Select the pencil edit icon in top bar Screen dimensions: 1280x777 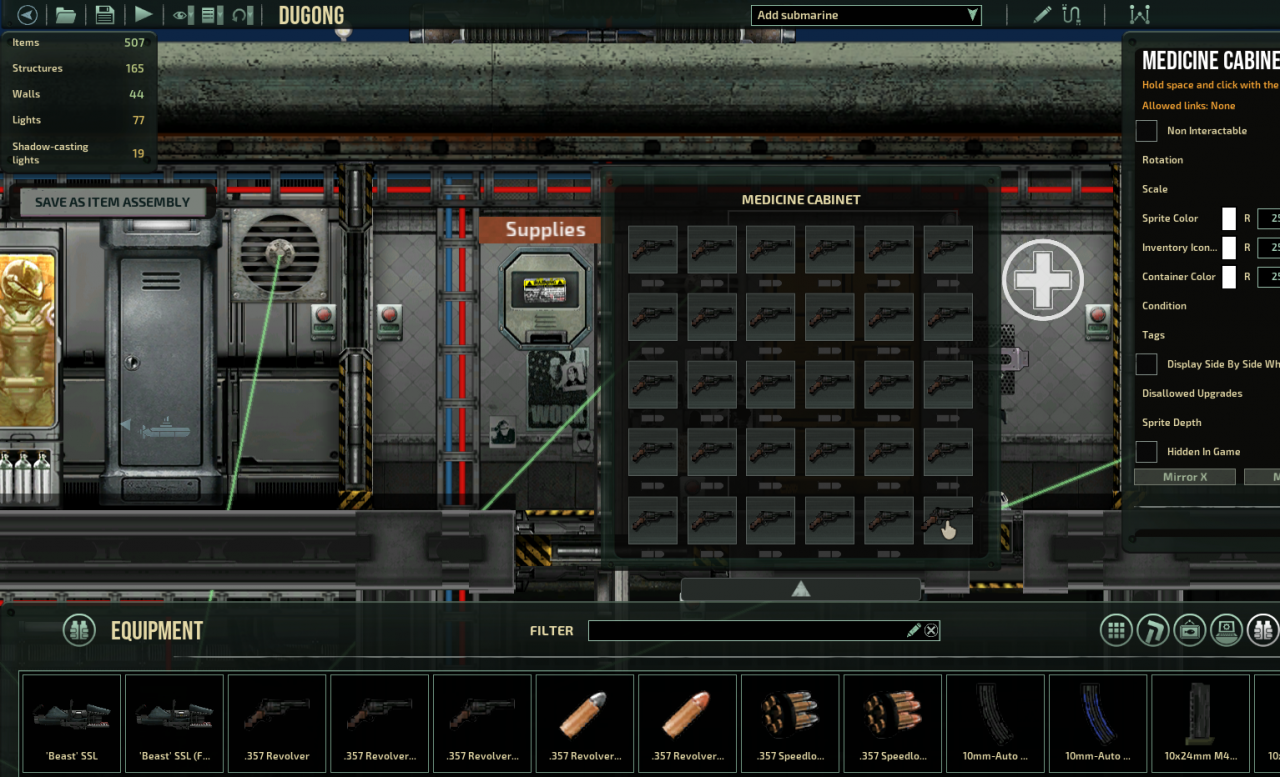coord(1042,15)
